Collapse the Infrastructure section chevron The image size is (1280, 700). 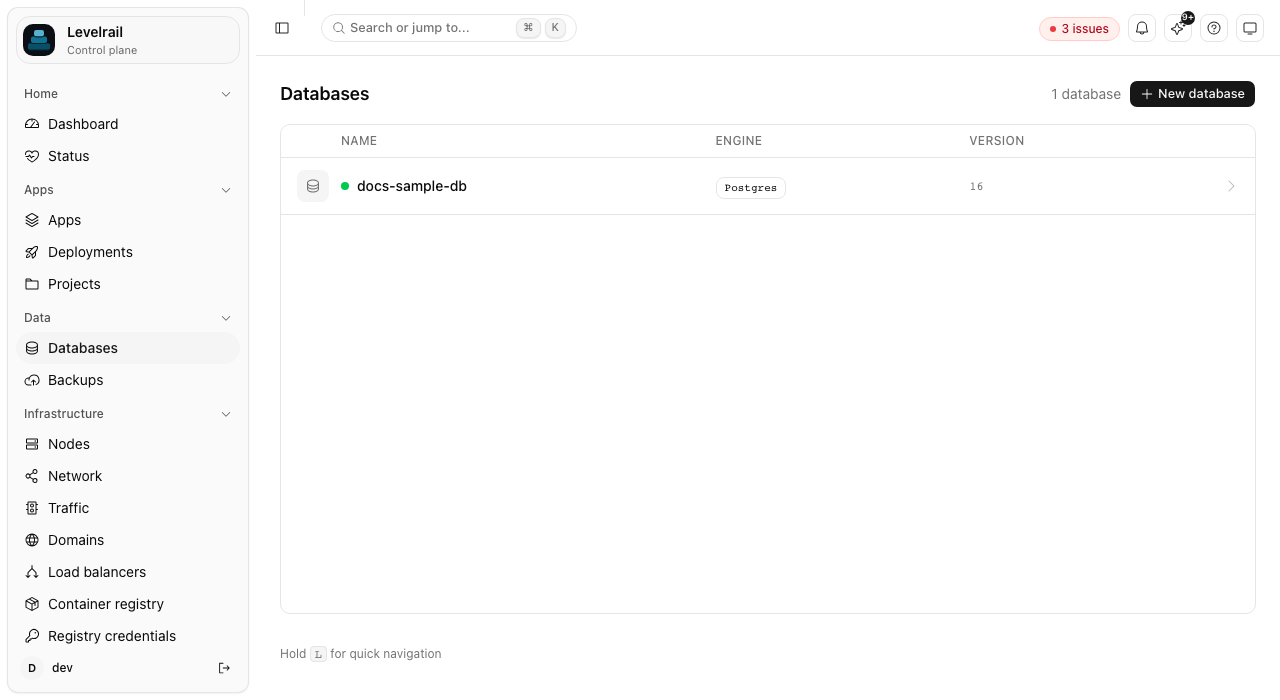click(226, 414)
